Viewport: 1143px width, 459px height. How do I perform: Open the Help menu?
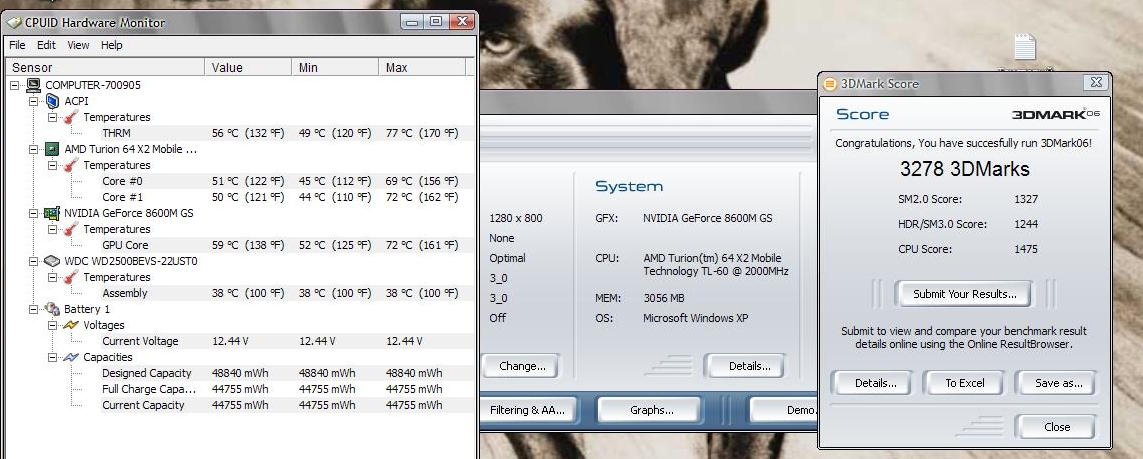(x=112, y=45)
